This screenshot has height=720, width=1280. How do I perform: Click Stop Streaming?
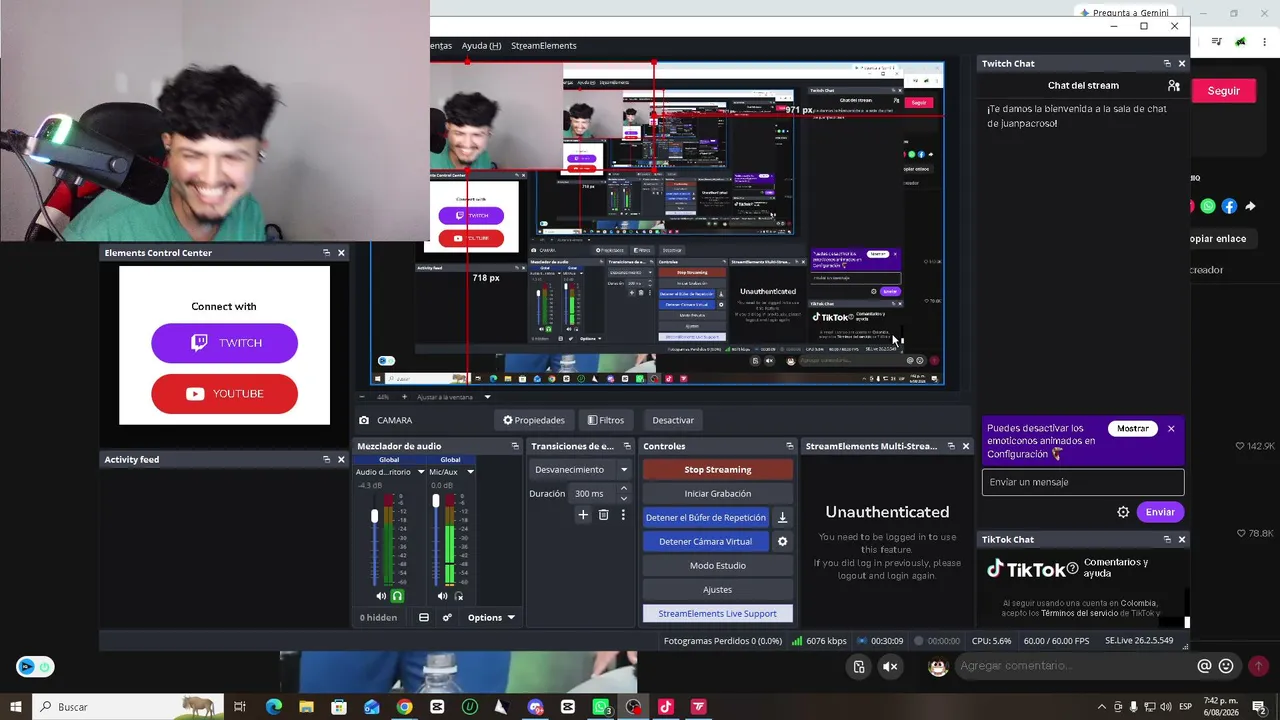tap(718, 470)
